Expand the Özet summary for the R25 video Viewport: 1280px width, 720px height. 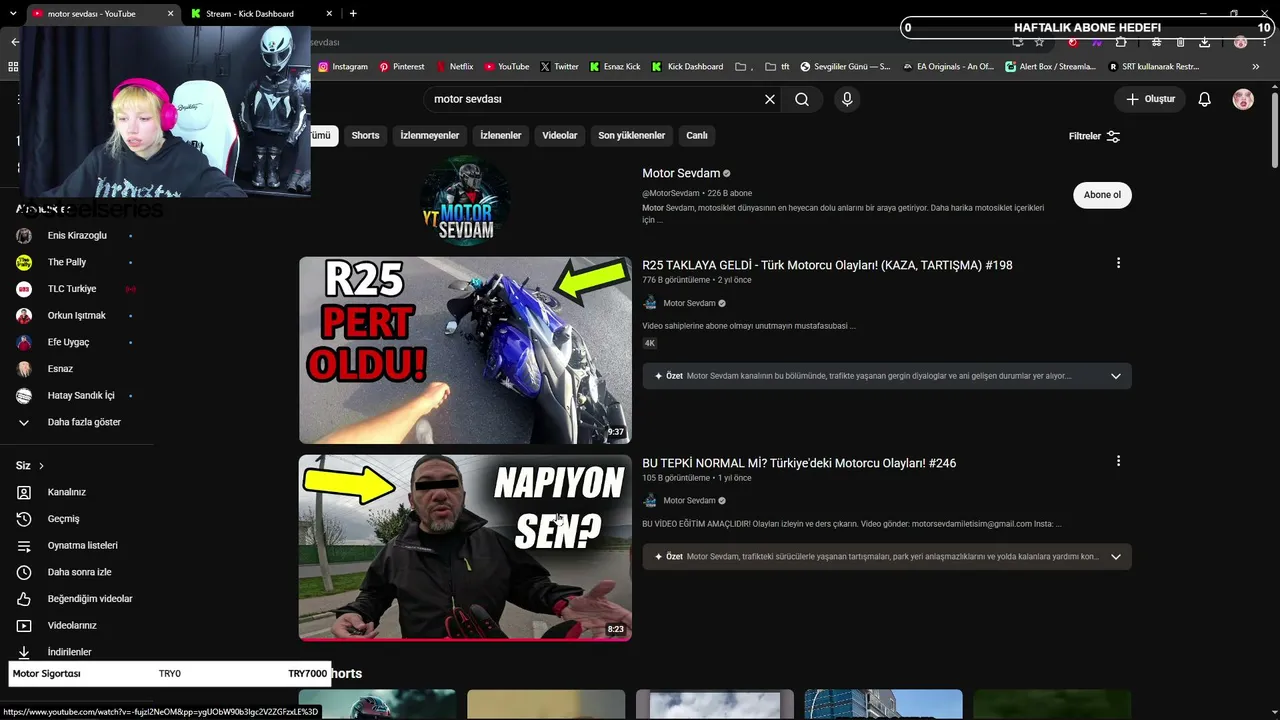(1116, 376)
